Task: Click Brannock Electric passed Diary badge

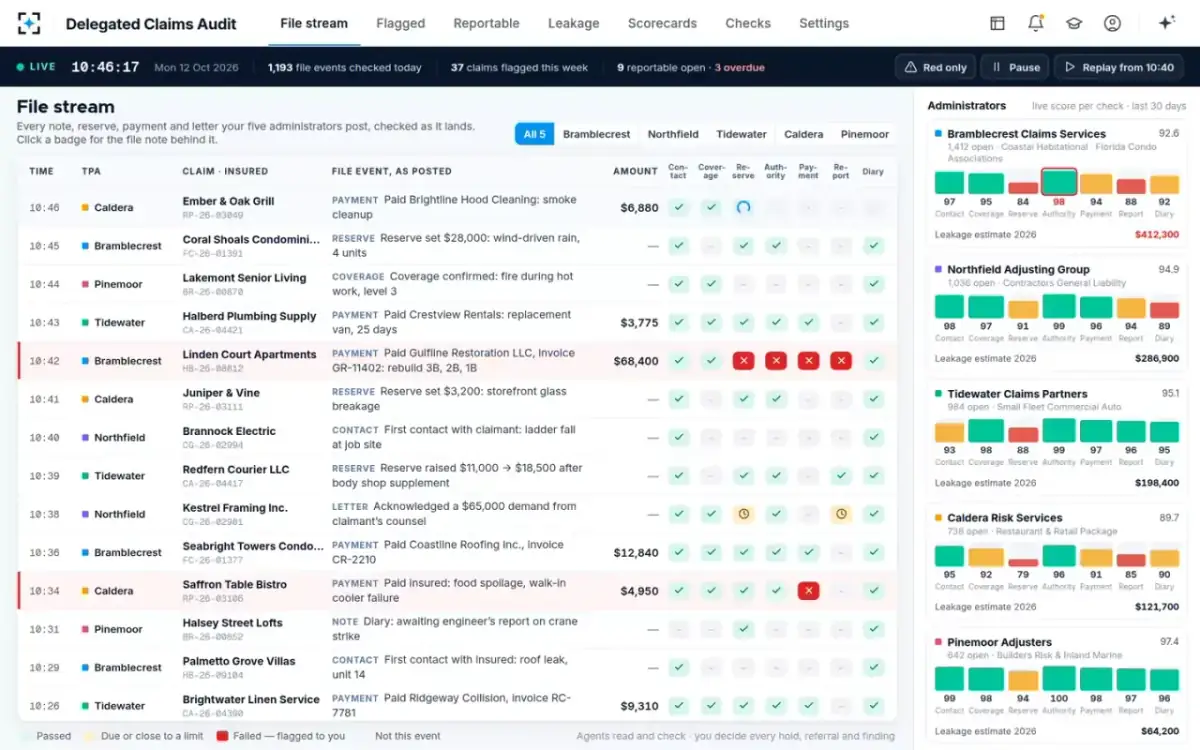Action: pyautogui.click(x=874, y=437)
